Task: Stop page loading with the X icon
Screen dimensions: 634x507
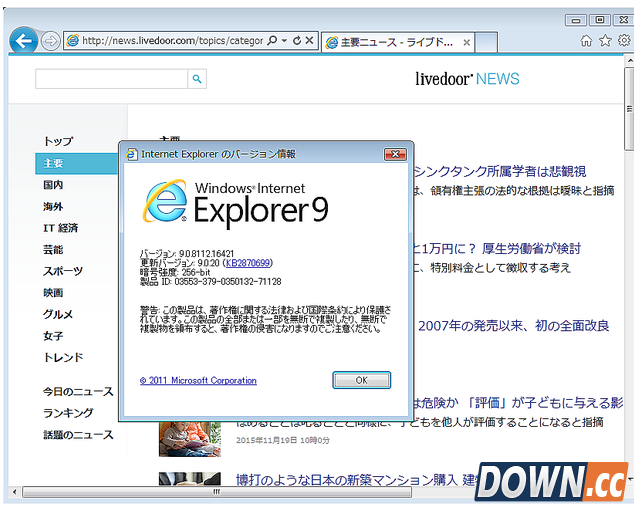Action: (309, 41)
